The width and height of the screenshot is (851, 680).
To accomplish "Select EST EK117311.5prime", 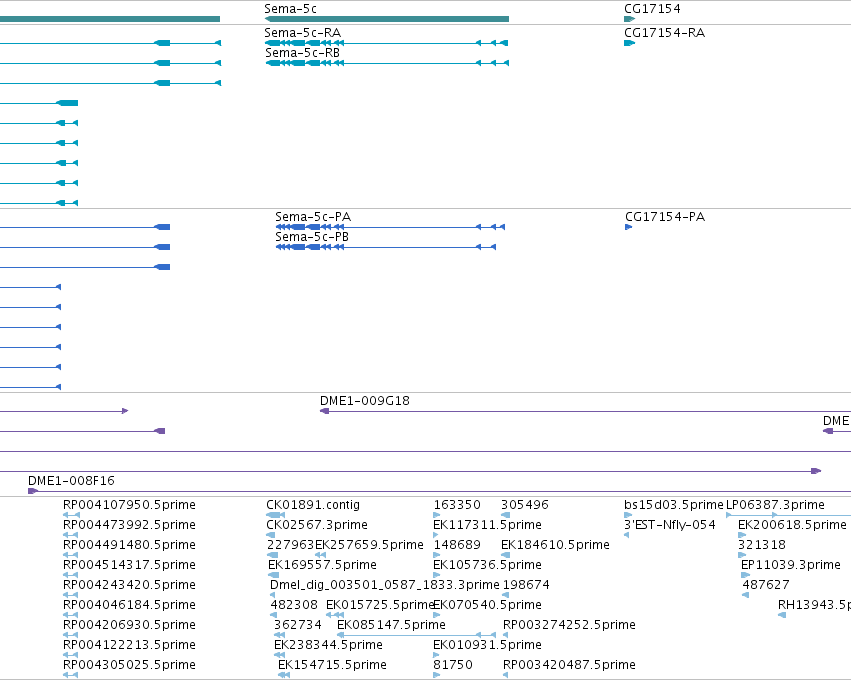I will (487, 525).
